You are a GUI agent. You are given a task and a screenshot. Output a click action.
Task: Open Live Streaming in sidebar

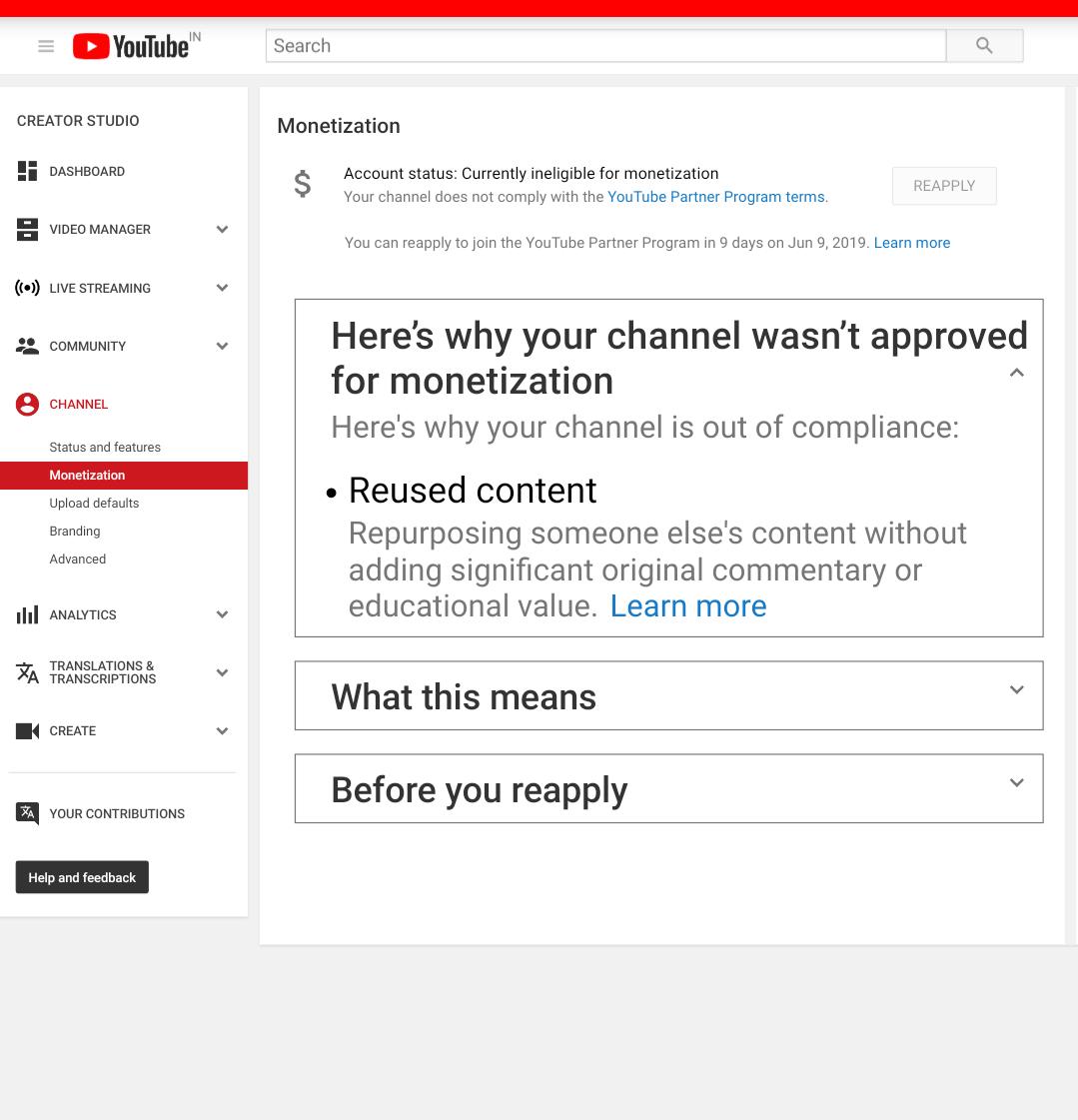point(100,288)
